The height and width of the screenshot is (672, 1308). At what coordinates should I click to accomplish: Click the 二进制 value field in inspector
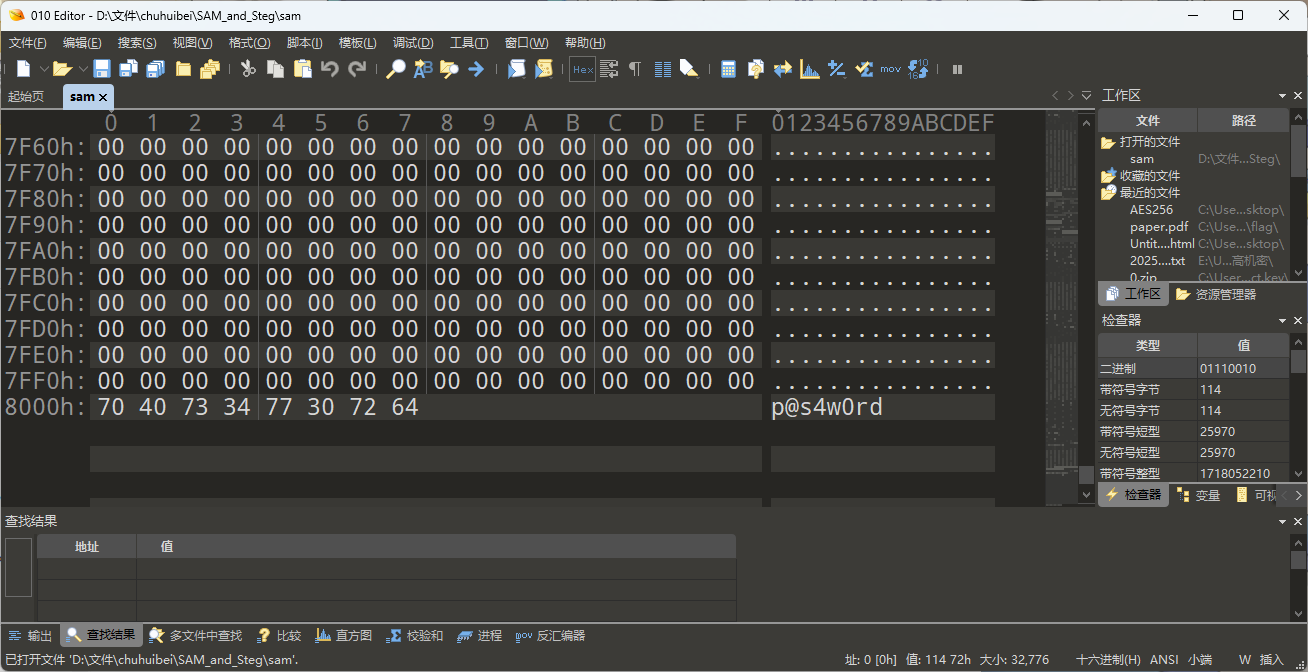click(1243, 369)
